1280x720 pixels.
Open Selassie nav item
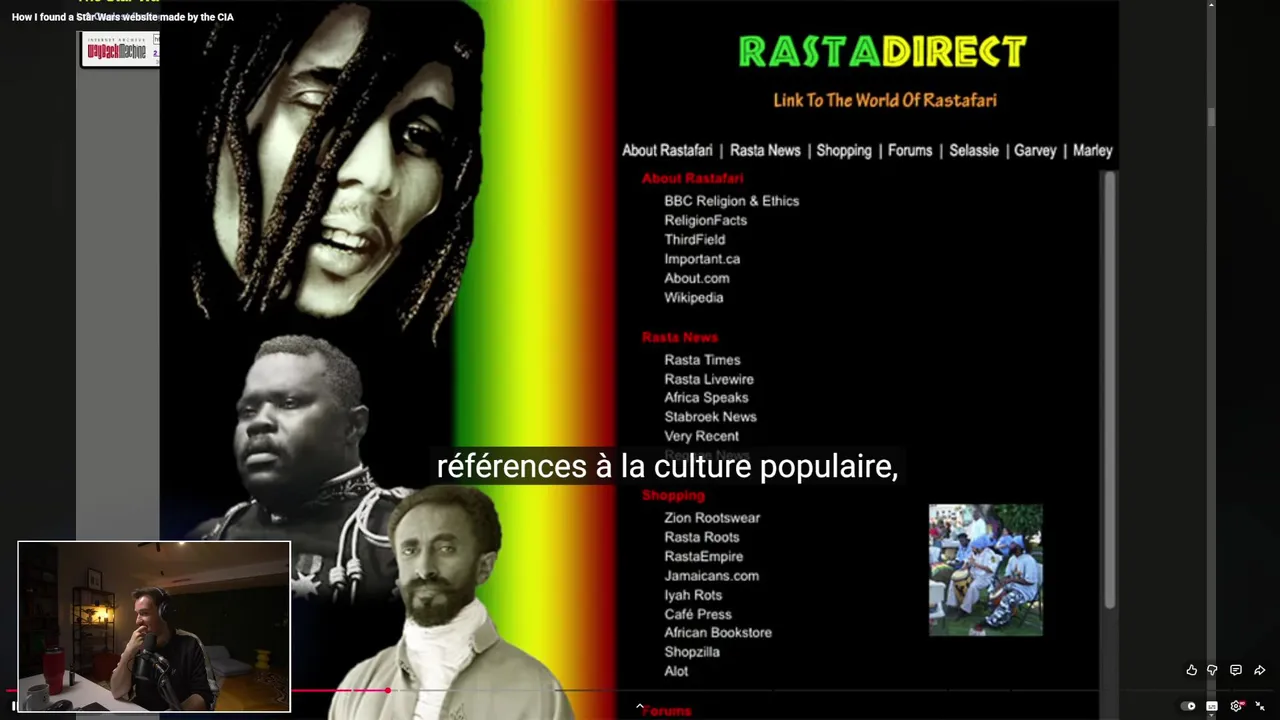[x=974, y=150]
